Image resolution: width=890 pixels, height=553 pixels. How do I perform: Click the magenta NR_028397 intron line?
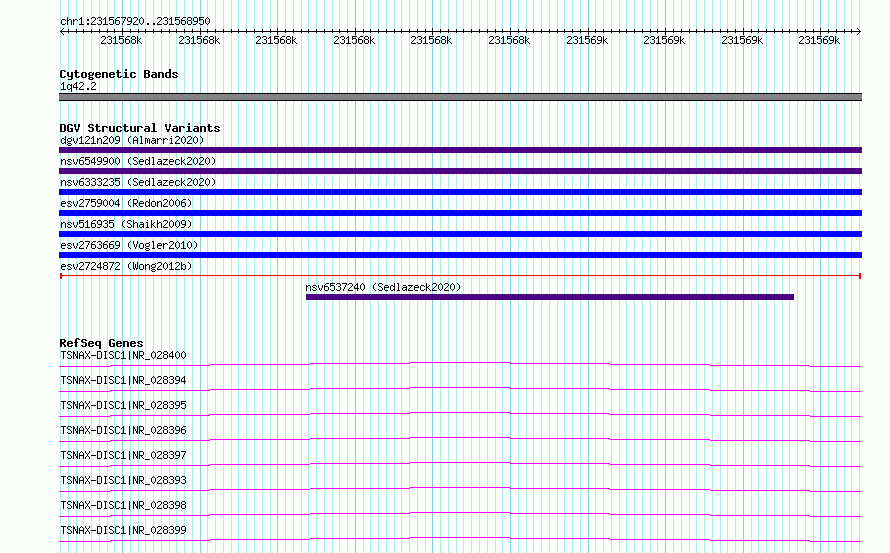pyautogui.click(x=460, y=463)
